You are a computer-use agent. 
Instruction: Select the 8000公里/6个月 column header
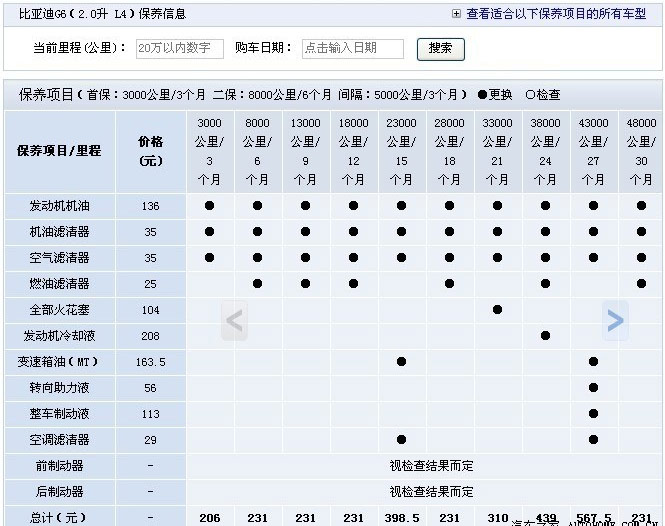[x=257, y=151]
